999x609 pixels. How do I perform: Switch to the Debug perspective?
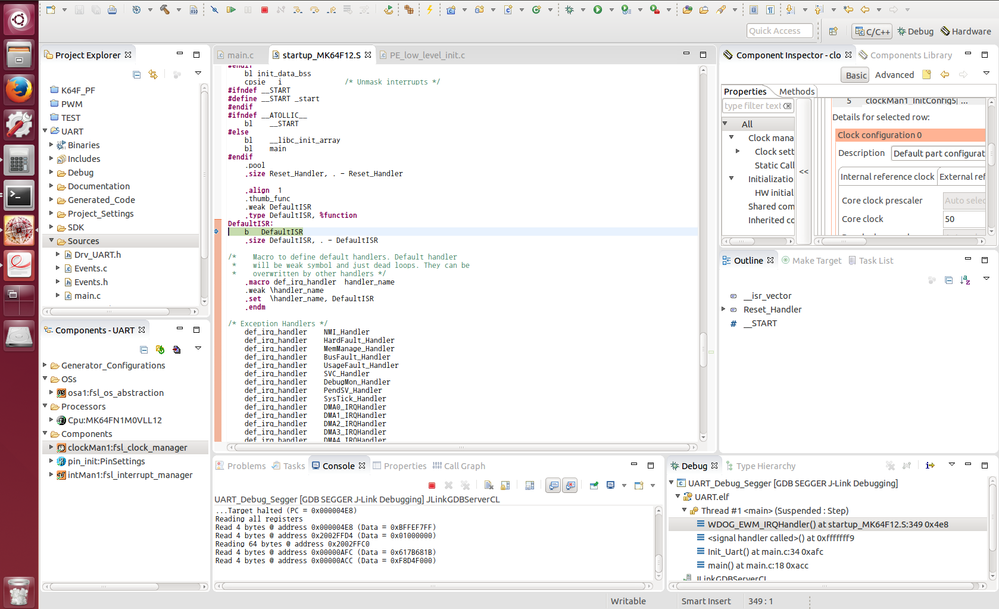tap(914, 31)
